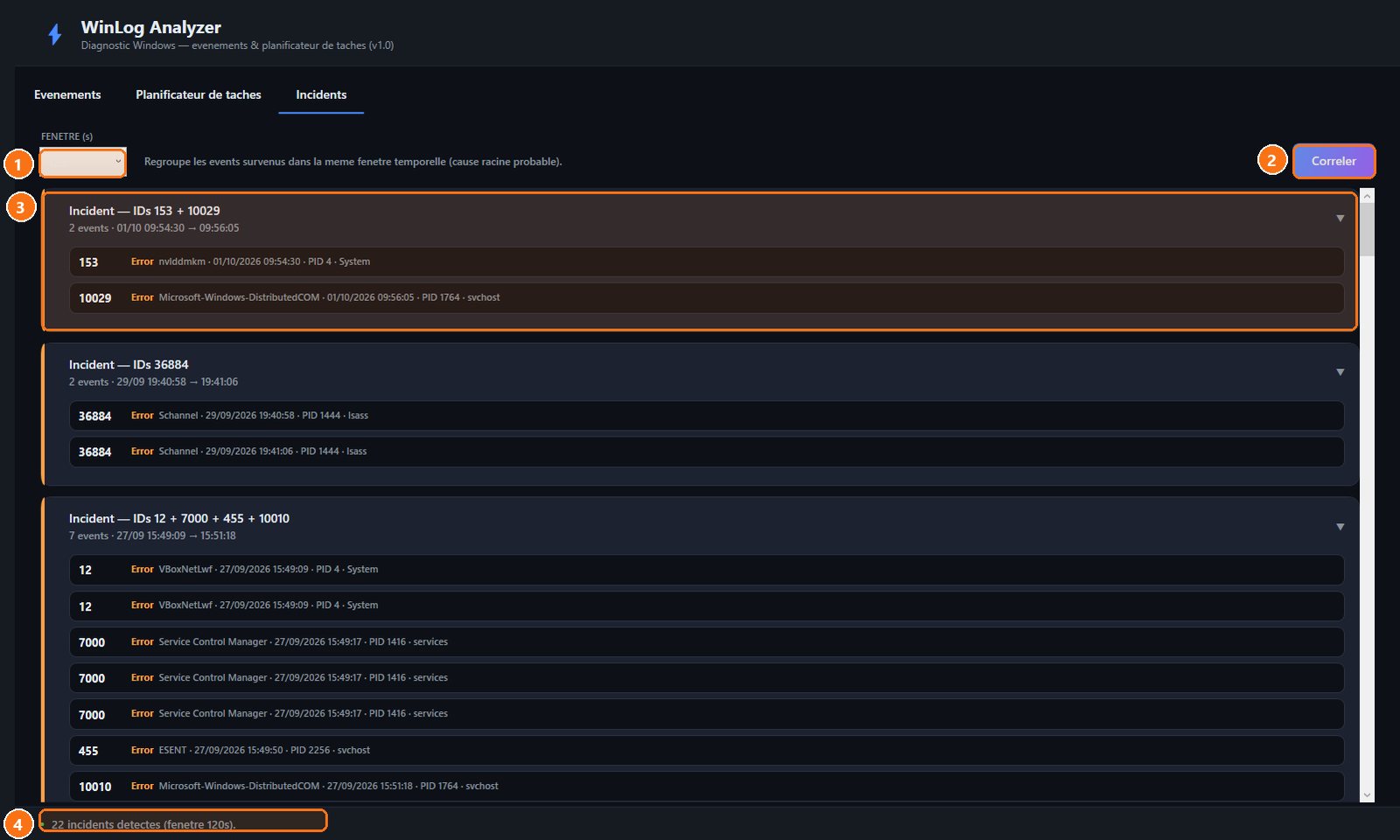Click the WinLog Analyzer lightning bolt logo
This screenshot has width=1400, height=840.
pos(55,35)
